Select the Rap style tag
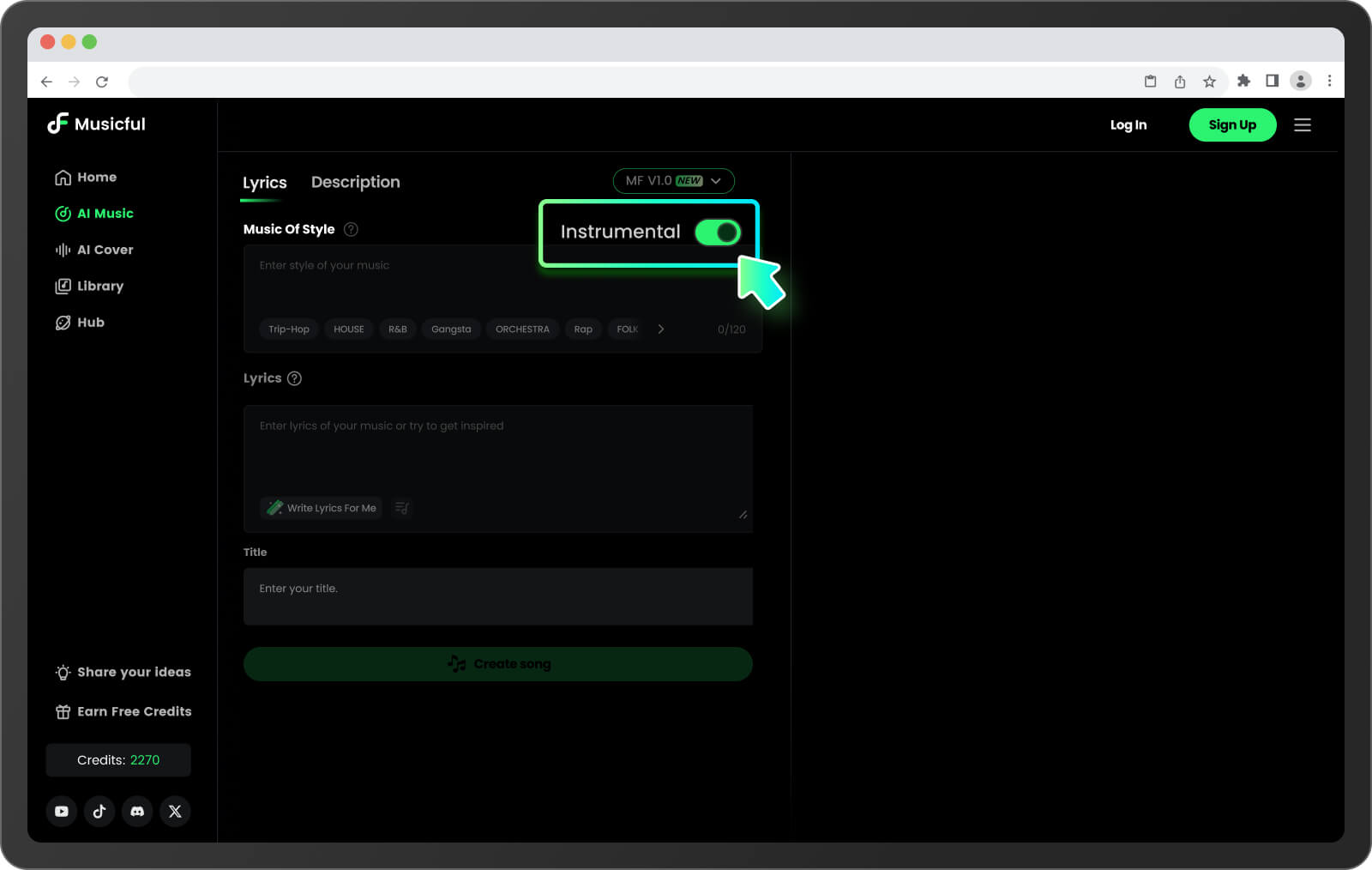 [x=583, y=329]
